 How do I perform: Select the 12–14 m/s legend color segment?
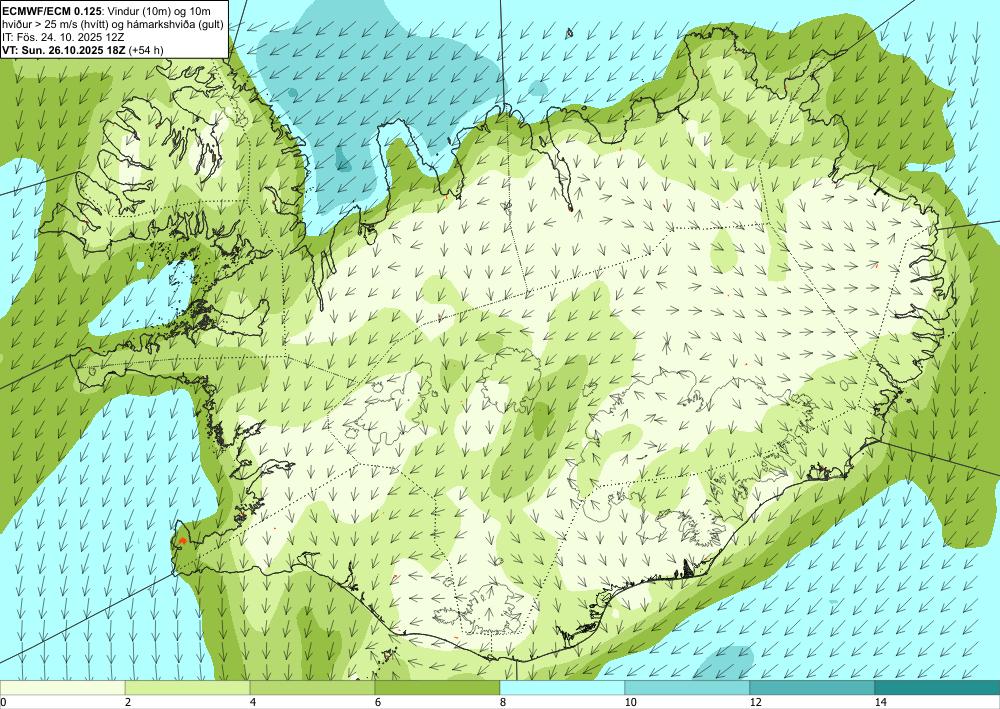pos(812,687)
